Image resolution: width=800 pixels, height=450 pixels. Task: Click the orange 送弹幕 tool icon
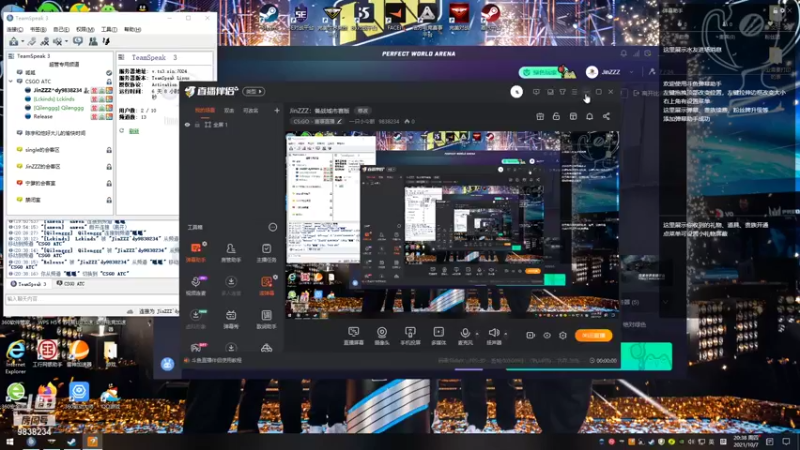pos(266,286)
